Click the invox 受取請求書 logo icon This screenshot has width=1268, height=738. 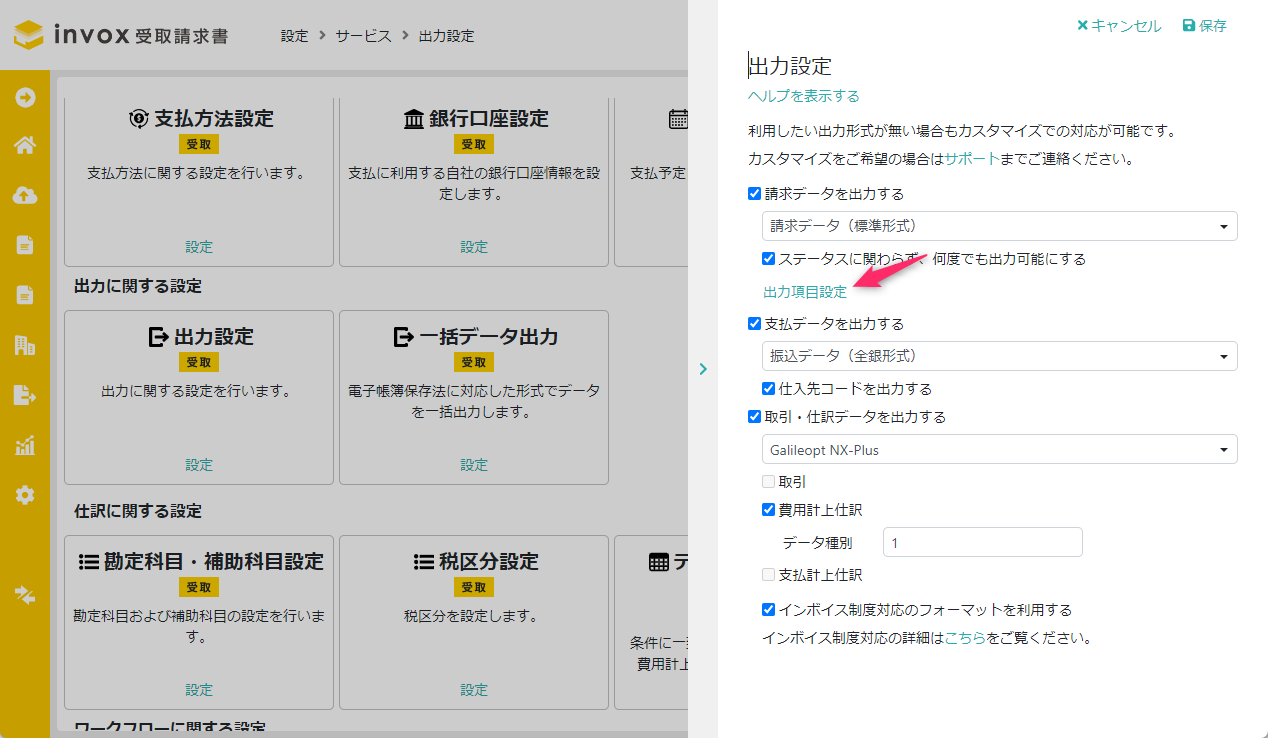(26, 33)
